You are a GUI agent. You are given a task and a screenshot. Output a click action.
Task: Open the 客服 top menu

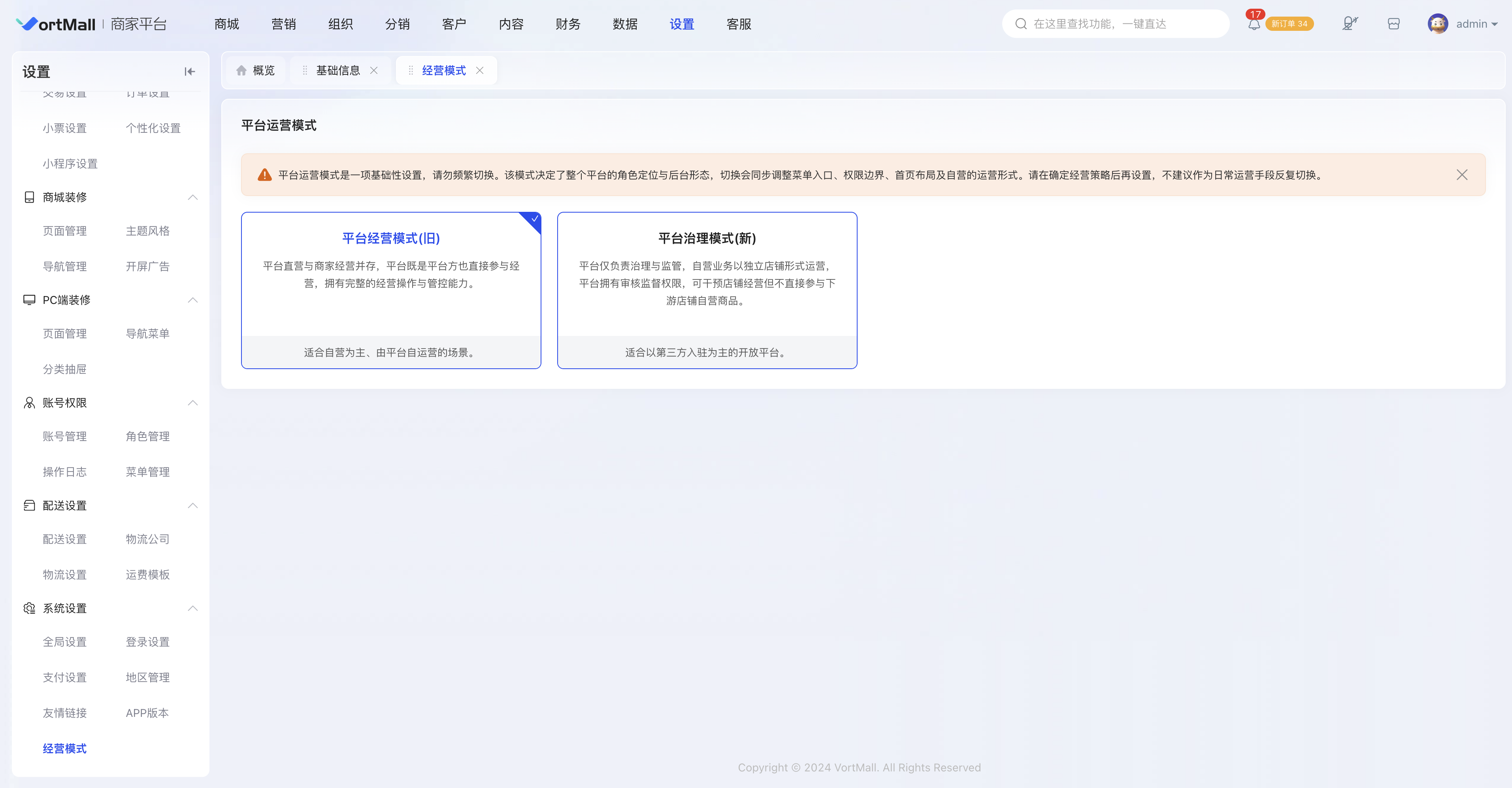(x=739, y=24)
